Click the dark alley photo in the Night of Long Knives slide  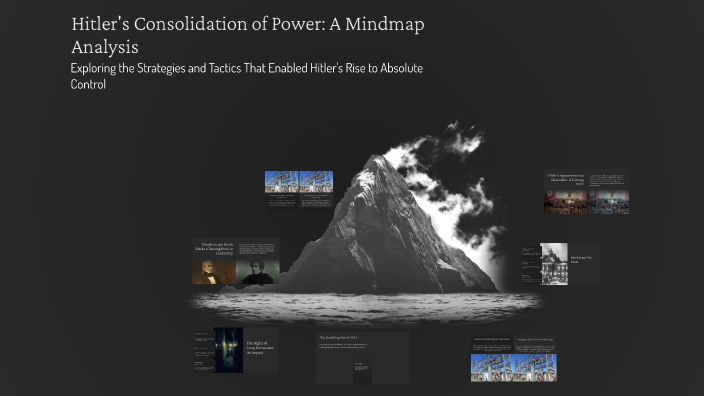(228, 350)
